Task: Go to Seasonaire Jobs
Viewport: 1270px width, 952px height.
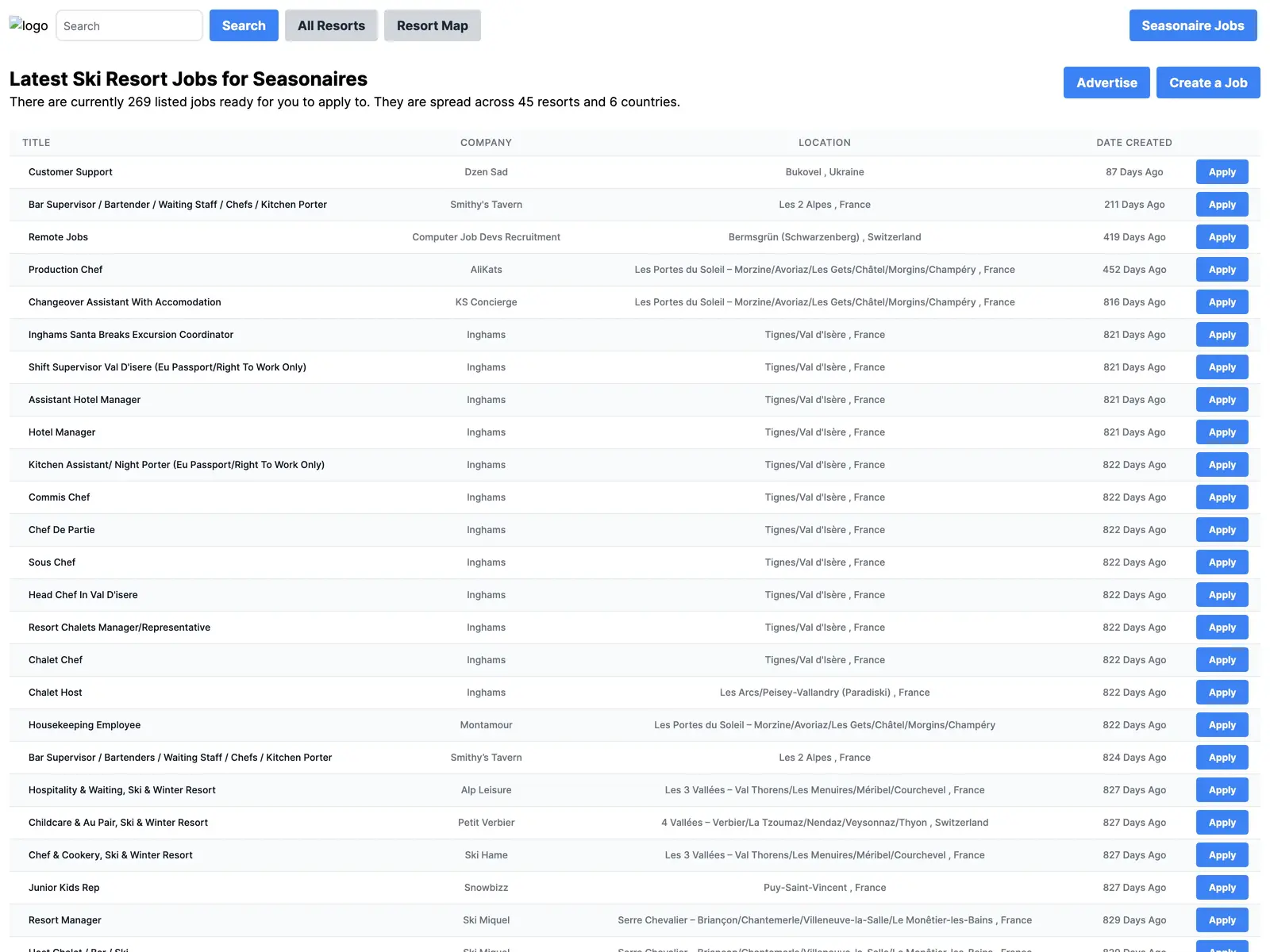Action: pos(1193,25)
